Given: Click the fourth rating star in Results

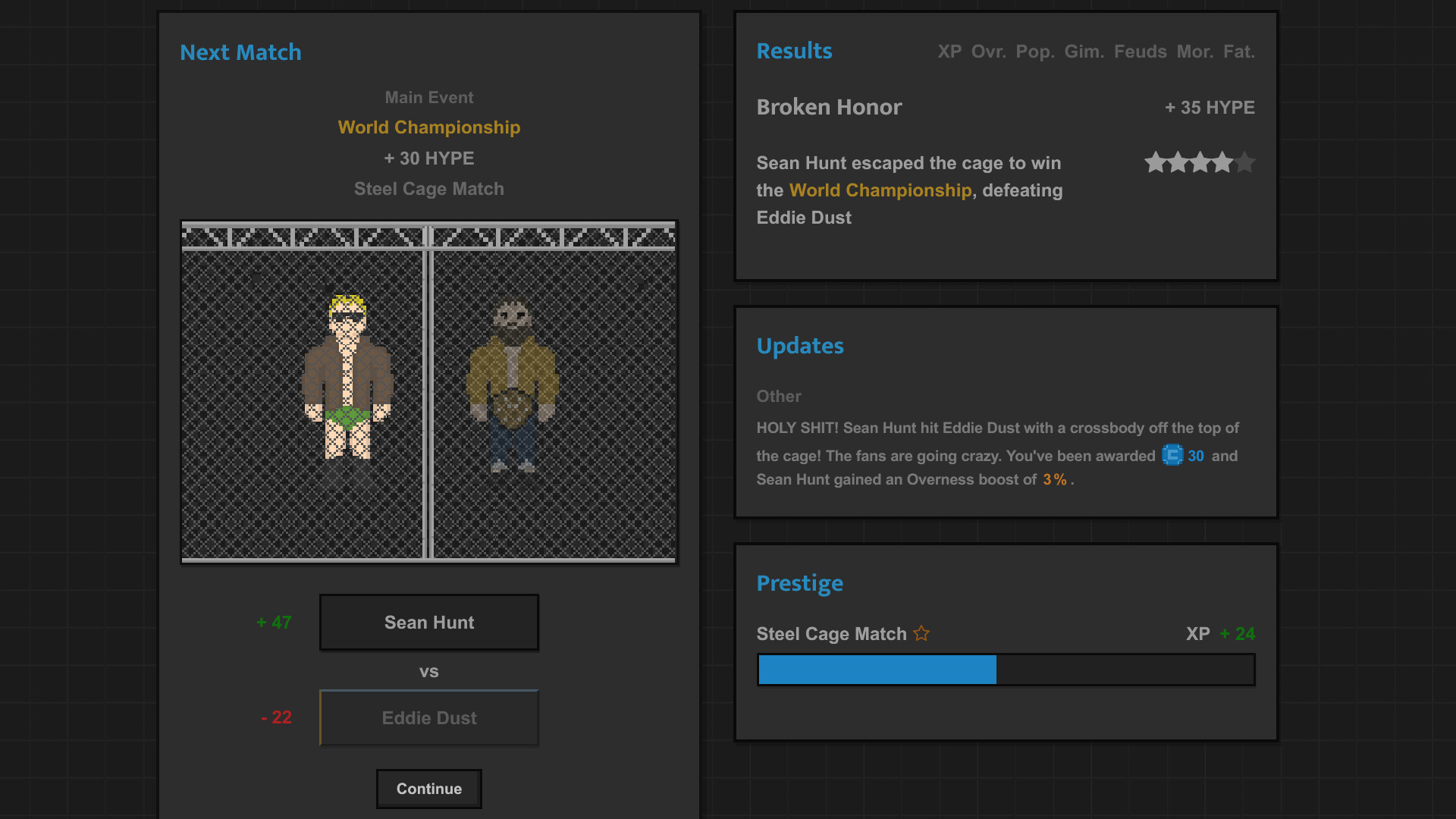Looking at the screenshot, I should click(x=1221, y=162).
